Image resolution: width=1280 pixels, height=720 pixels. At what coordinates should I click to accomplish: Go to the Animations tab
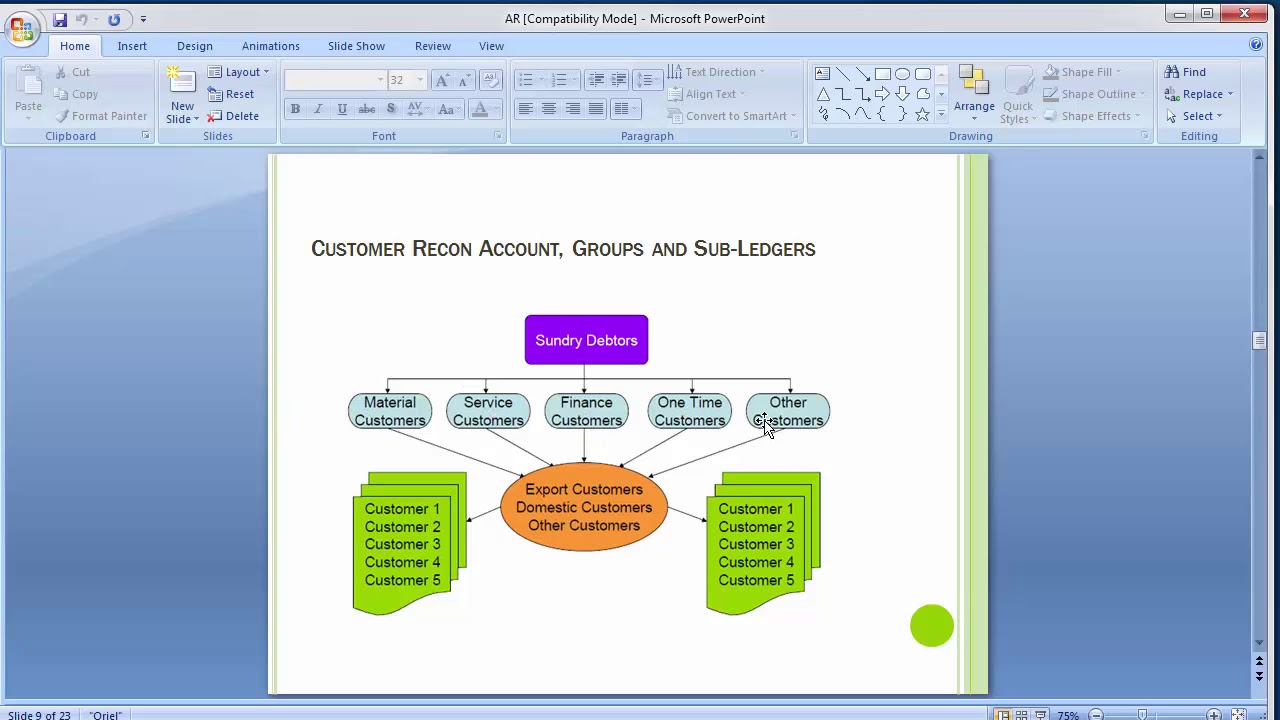270,46
